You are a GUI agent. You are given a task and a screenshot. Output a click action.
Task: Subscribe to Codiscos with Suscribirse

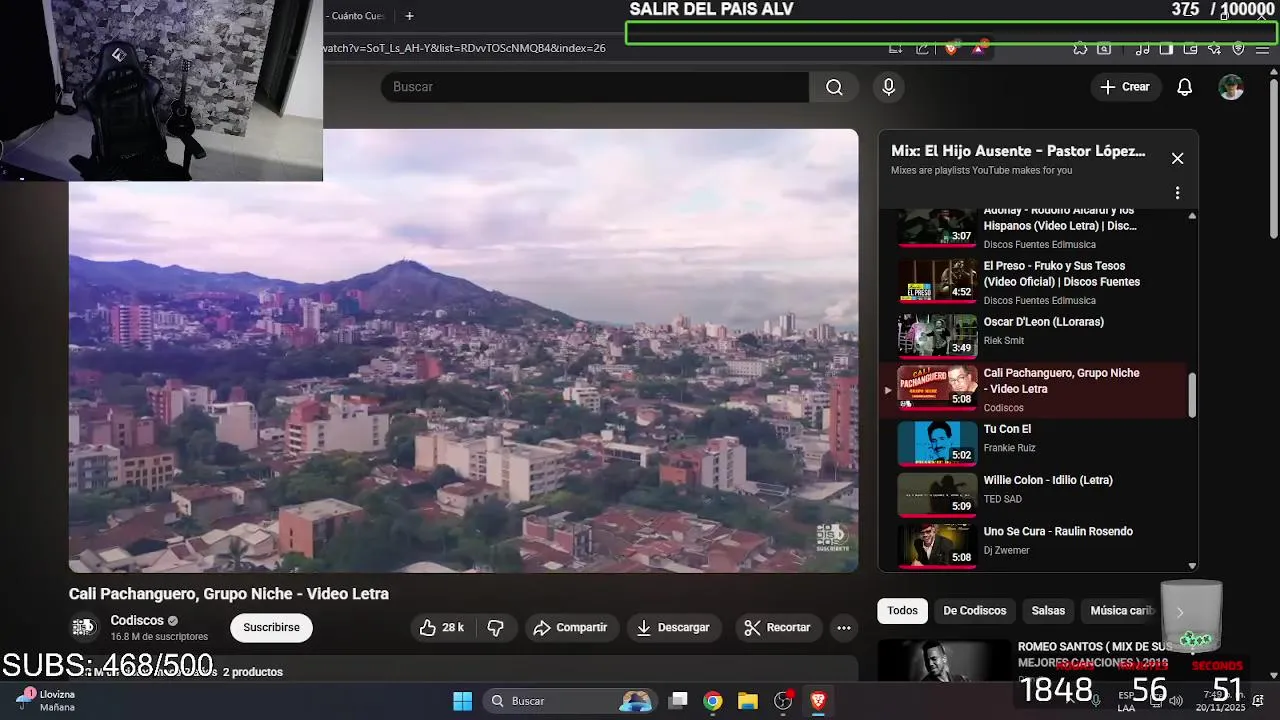[x=271, y=627]
